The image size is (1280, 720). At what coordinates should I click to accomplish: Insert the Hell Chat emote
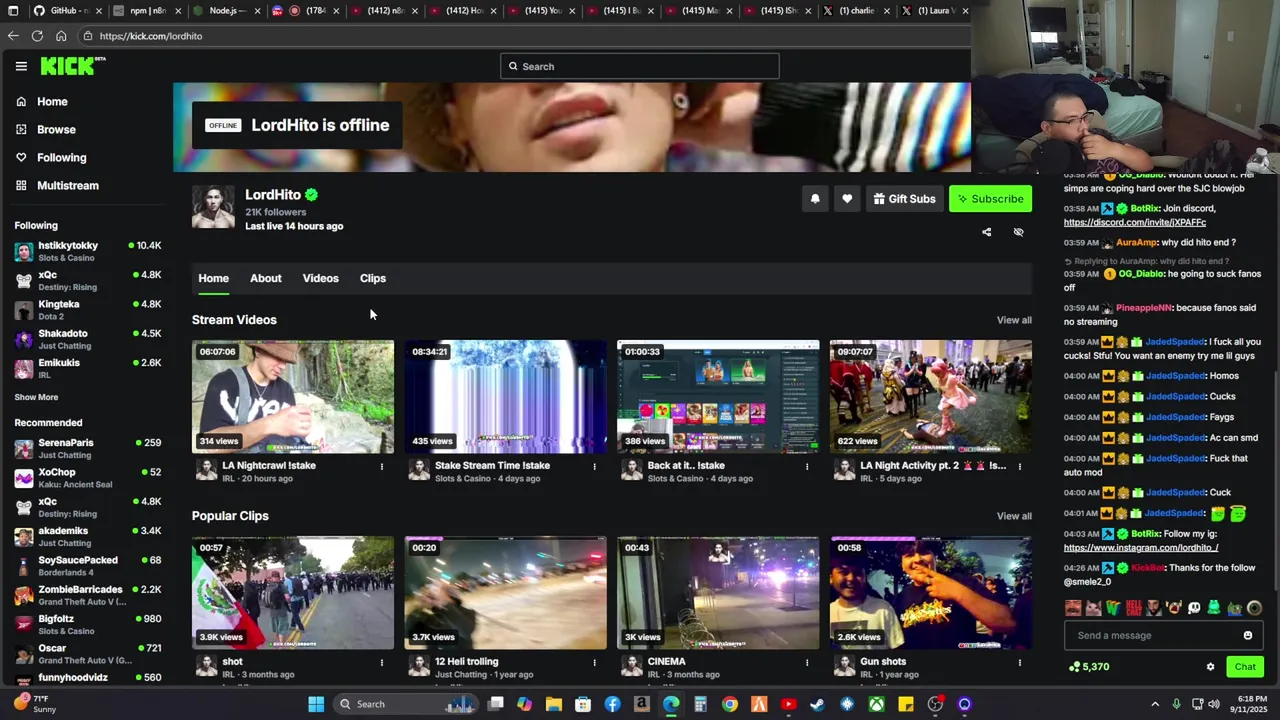(1133, 608)
